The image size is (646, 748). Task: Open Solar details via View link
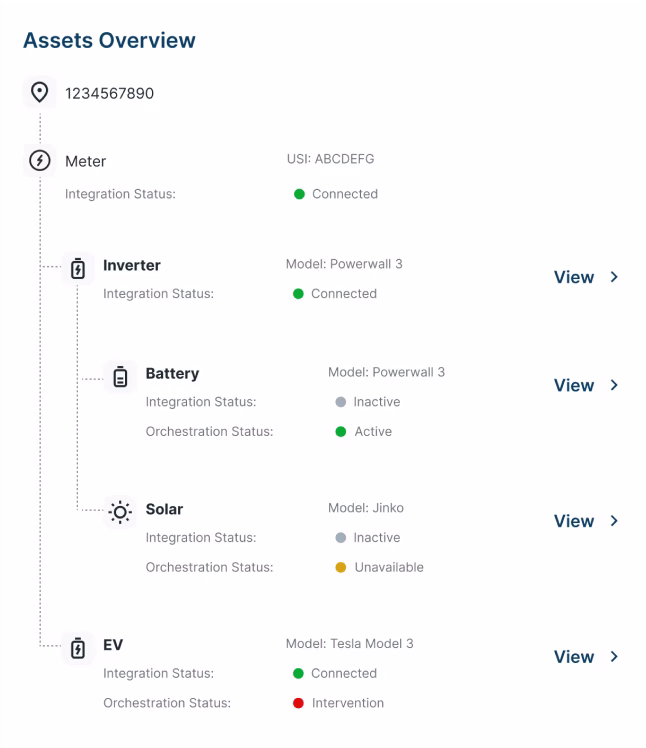(x=574, y=521)
